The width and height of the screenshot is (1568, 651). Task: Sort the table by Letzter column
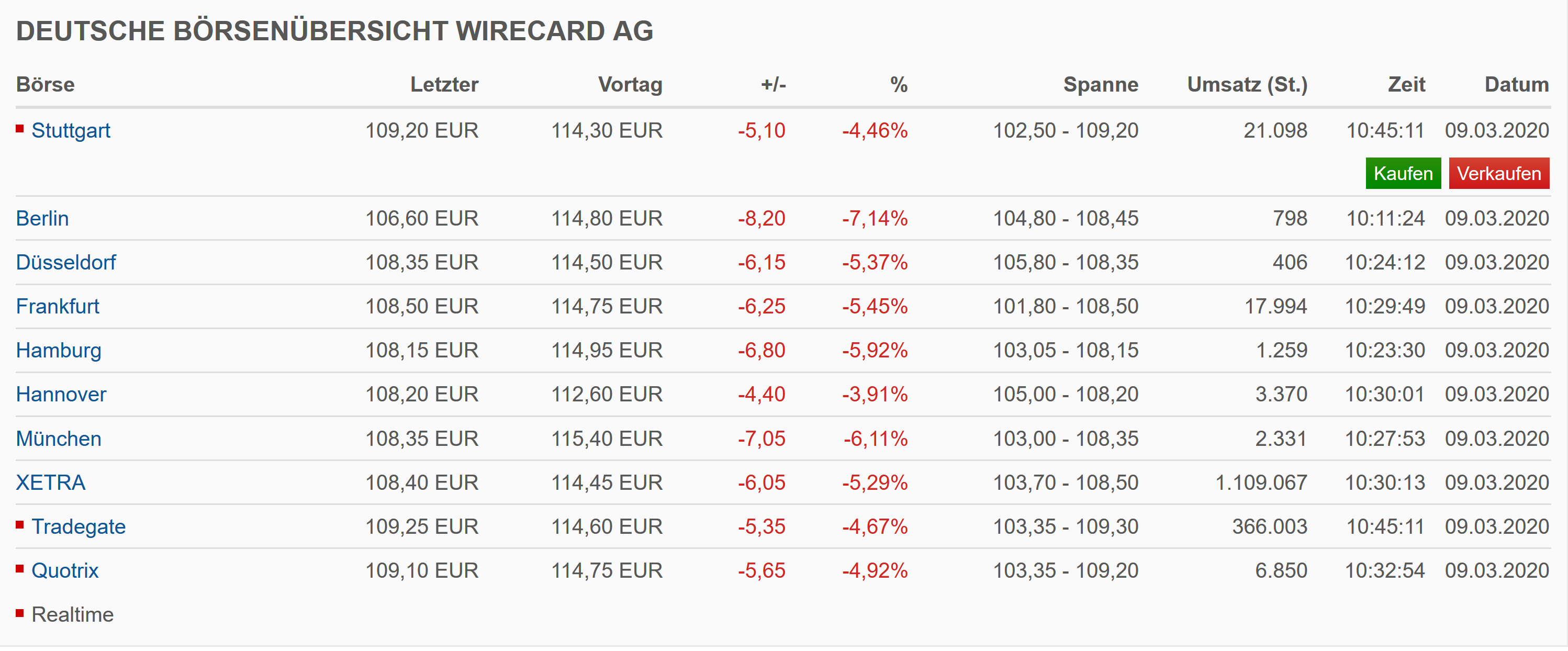click(444, 85)
